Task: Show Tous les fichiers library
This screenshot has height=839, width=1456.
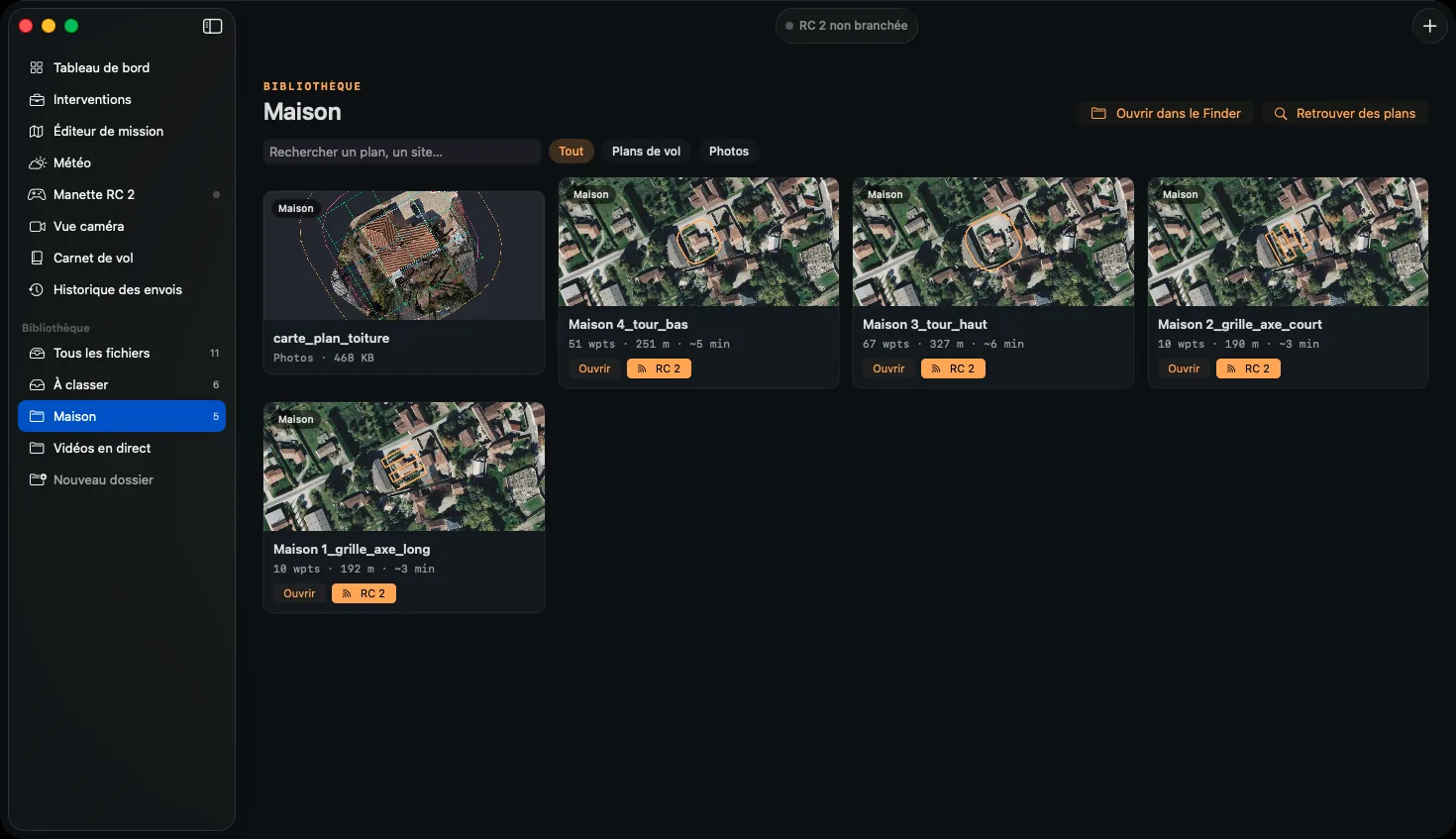Action: [122, 353]
